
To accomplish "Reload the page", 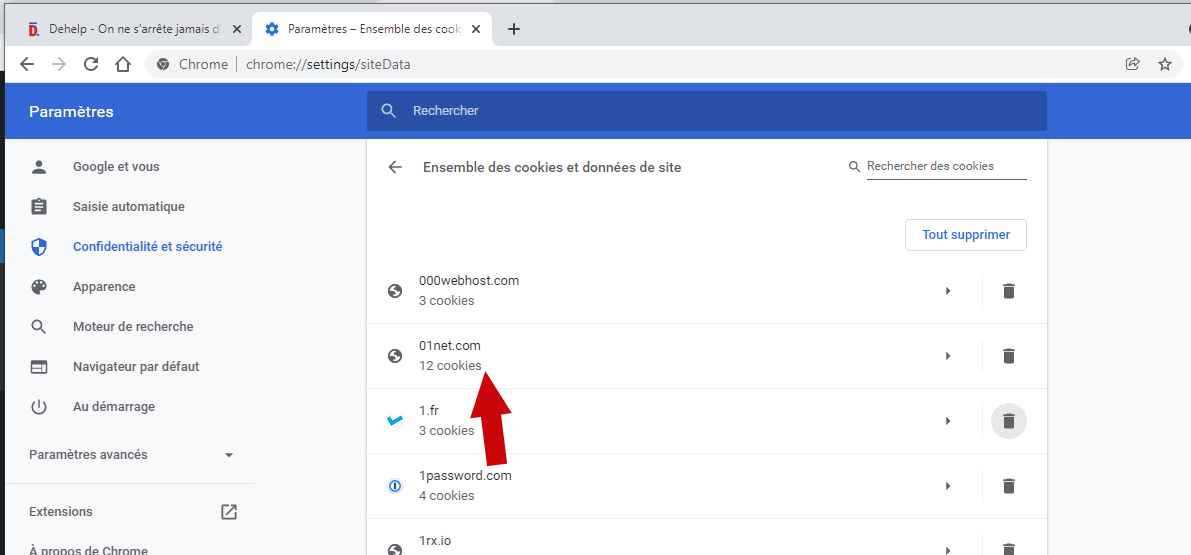I will (91, 65).
